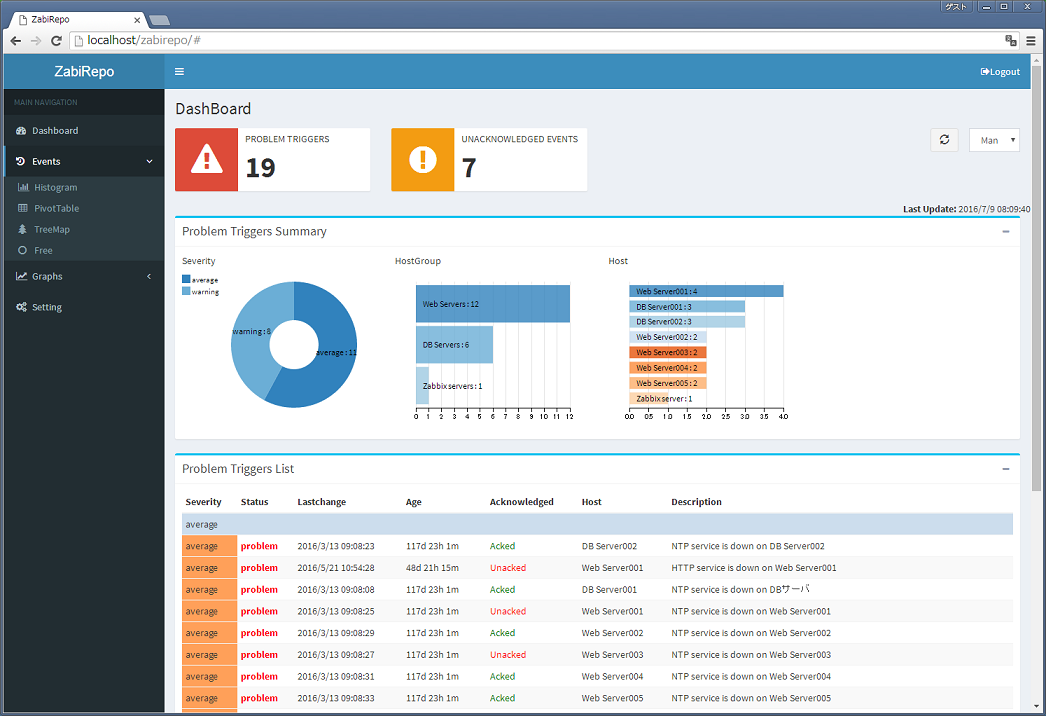Click the browser forward arrow
Viewport: 1046px width, 716px height.
(x=36, y=41)
